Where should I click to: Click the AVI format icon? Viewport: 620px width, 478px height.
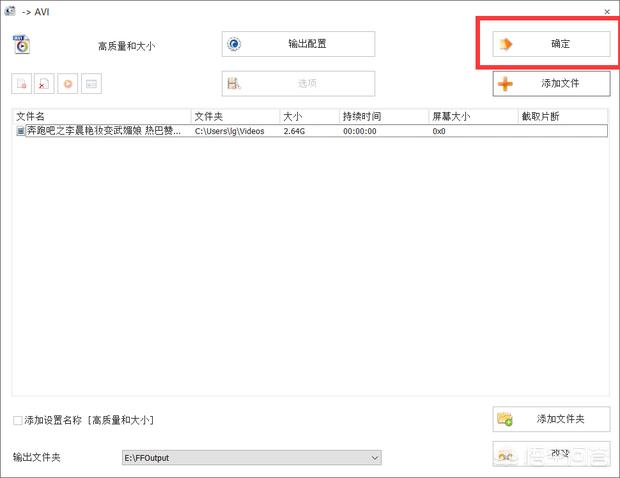(22, 44)
